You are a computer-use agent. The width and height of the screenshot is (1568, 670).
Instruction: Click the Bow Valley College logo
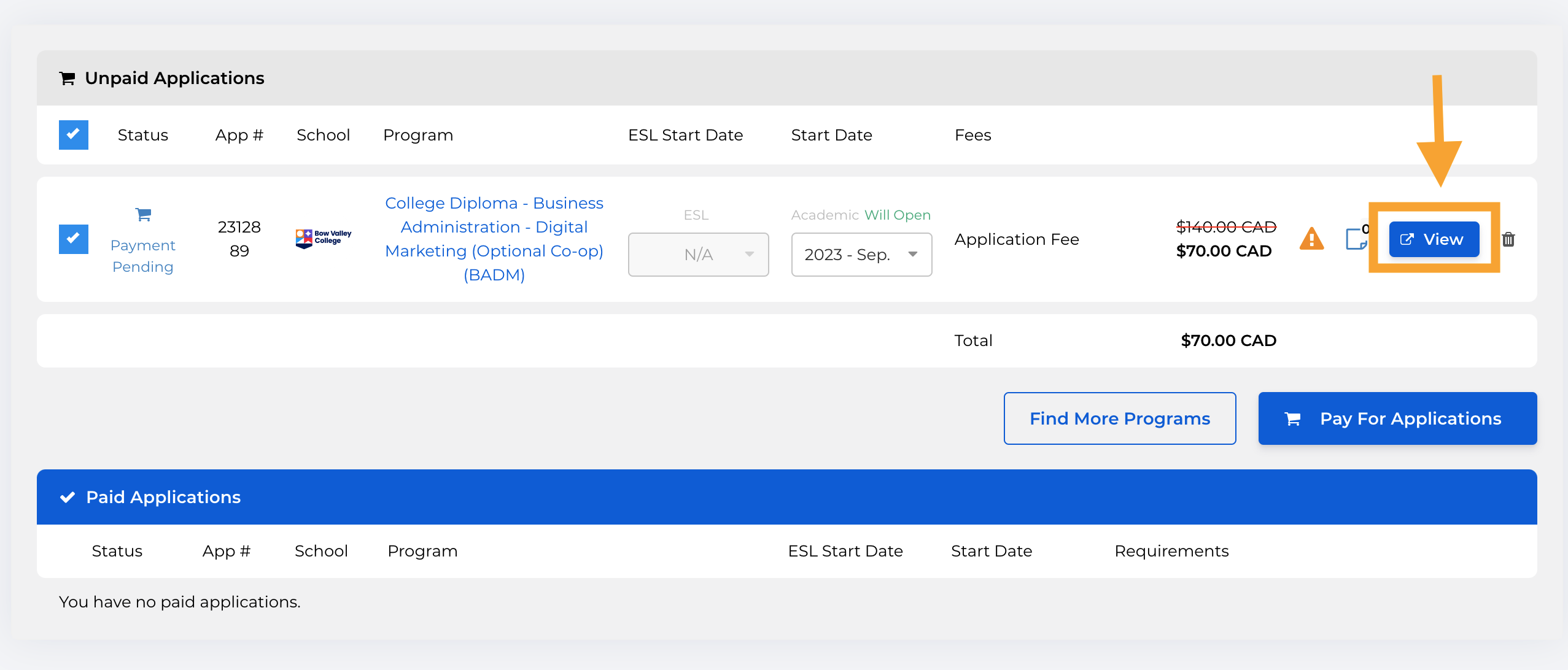[x=323, y=238]
